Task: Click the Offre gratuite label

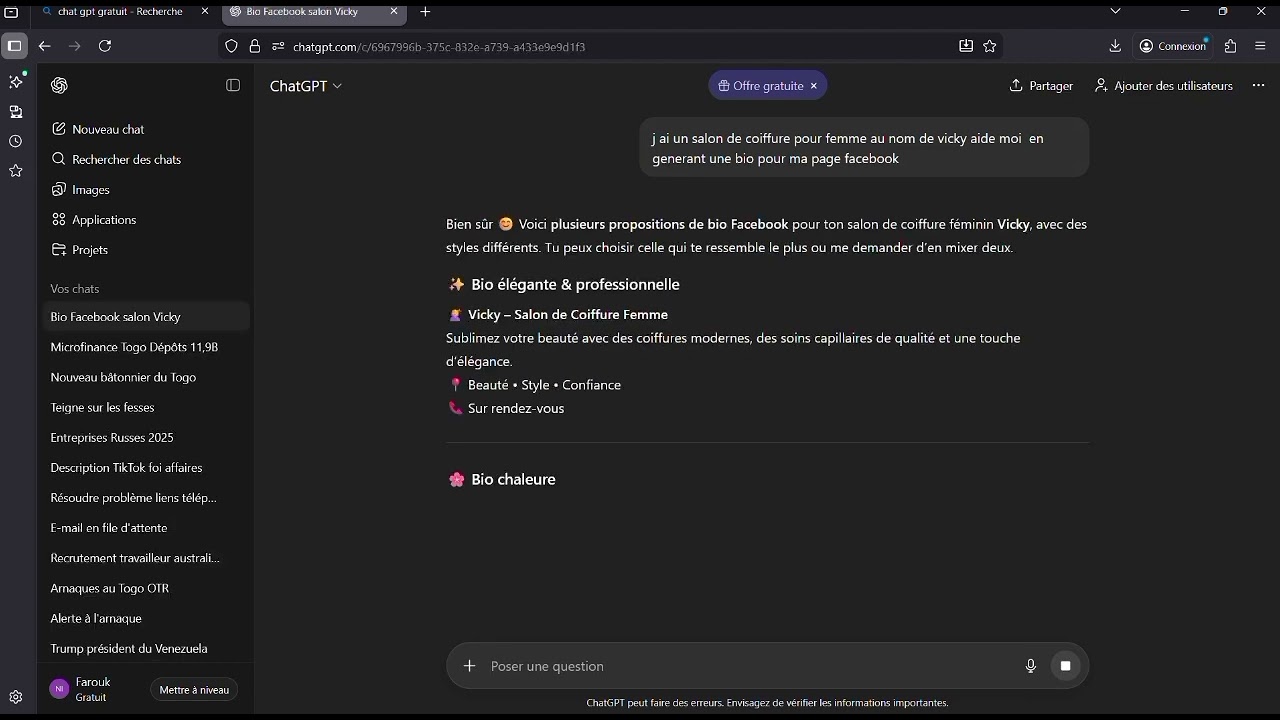Action: pyautogui.click(x=768, y=86)
